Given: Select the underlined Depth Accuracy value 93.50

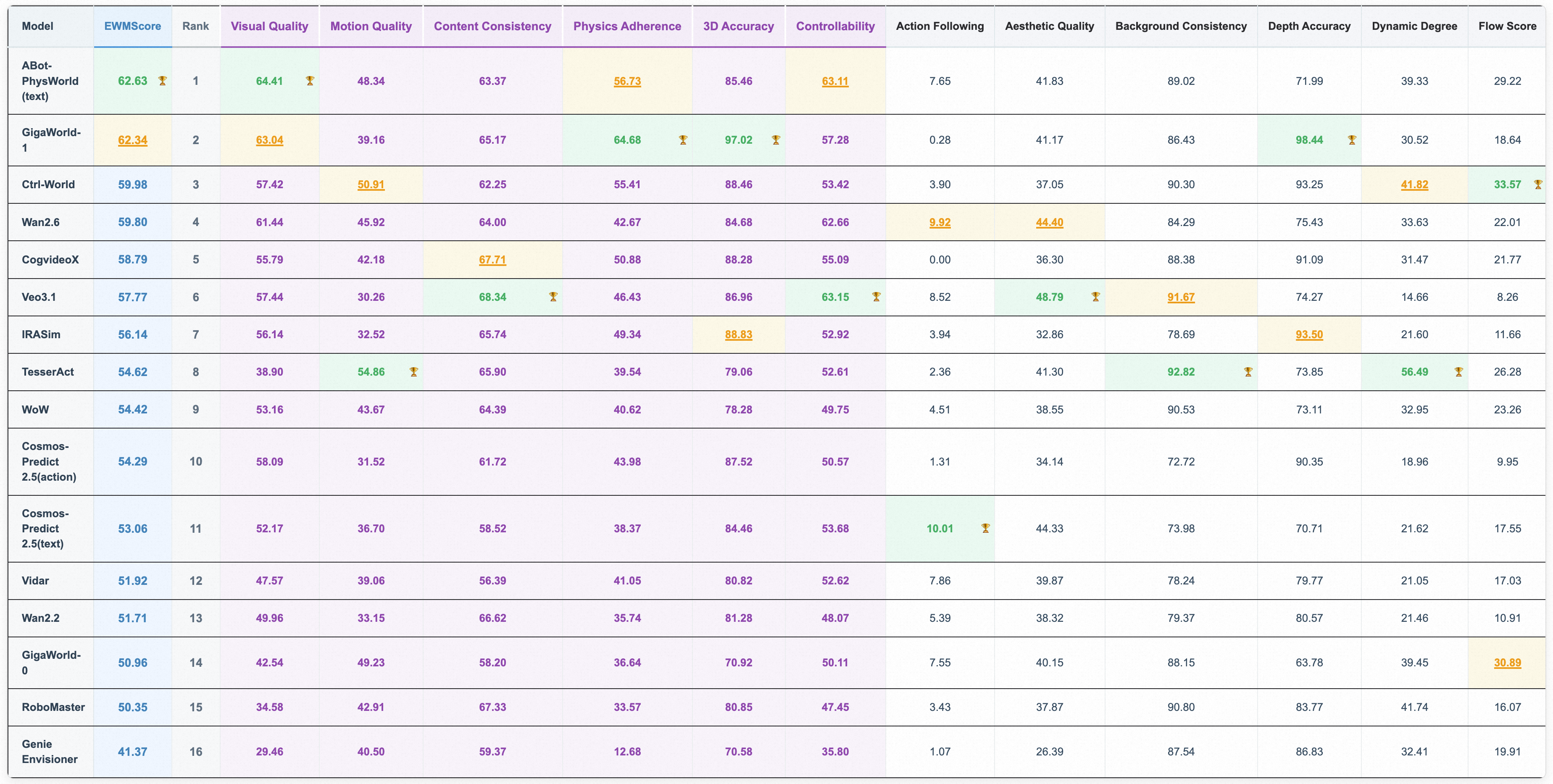Looking at the screenshot, I should coord(1309,334).
